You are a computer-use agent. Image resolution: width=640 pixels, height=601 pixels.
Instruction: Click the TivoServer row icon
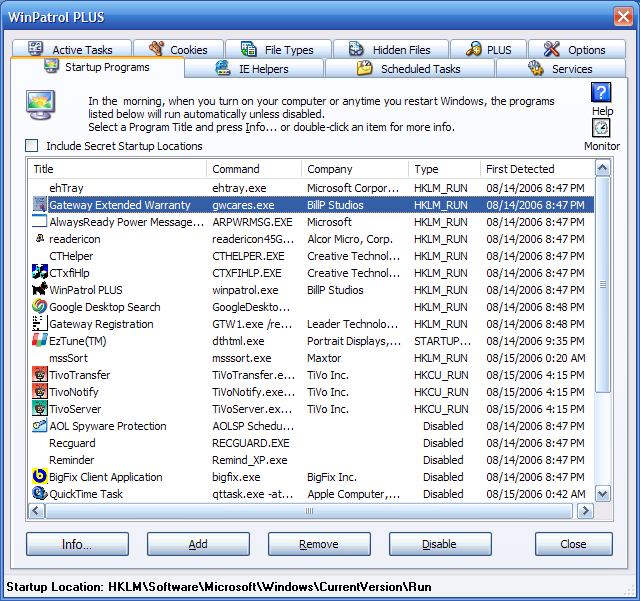coord(40,408)
